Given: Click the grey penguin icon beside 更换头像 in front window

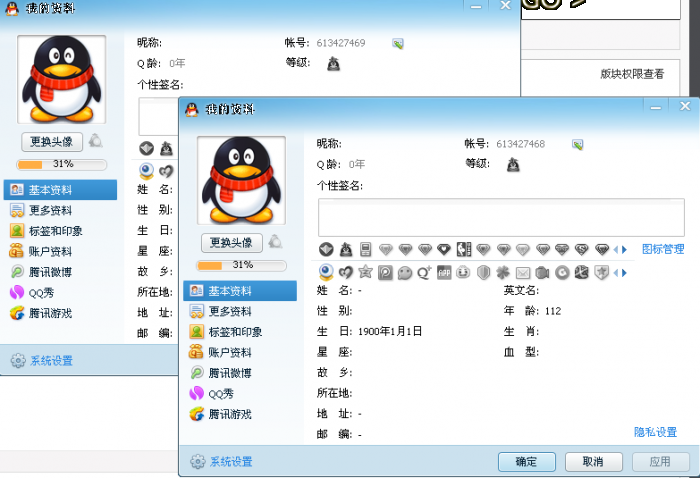Looking at the screenshot, I should (x=275, y=242).
